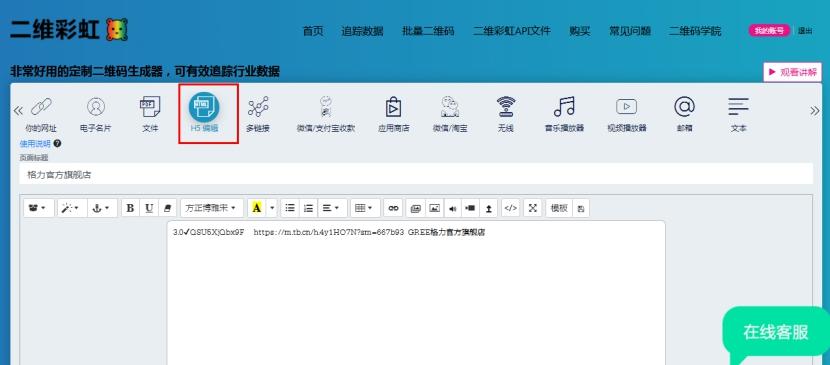Image resolution: width=830 pixels, height=365 pixels.
Task: Open 二维彩虹API文件 page
Action: [x=512, y=31]
